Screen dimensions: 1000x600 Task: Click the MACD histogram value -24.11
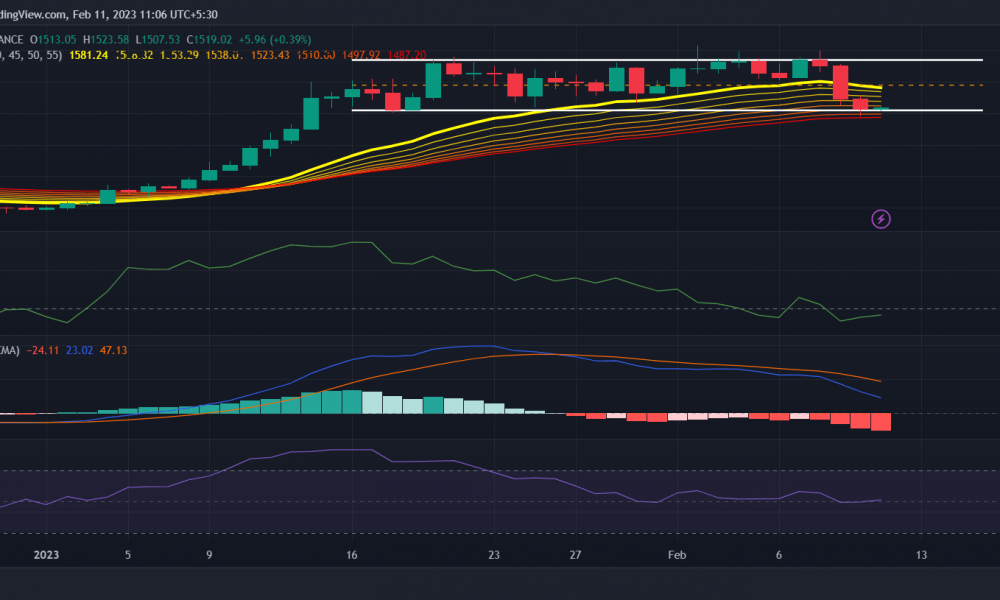coord(43,351)
